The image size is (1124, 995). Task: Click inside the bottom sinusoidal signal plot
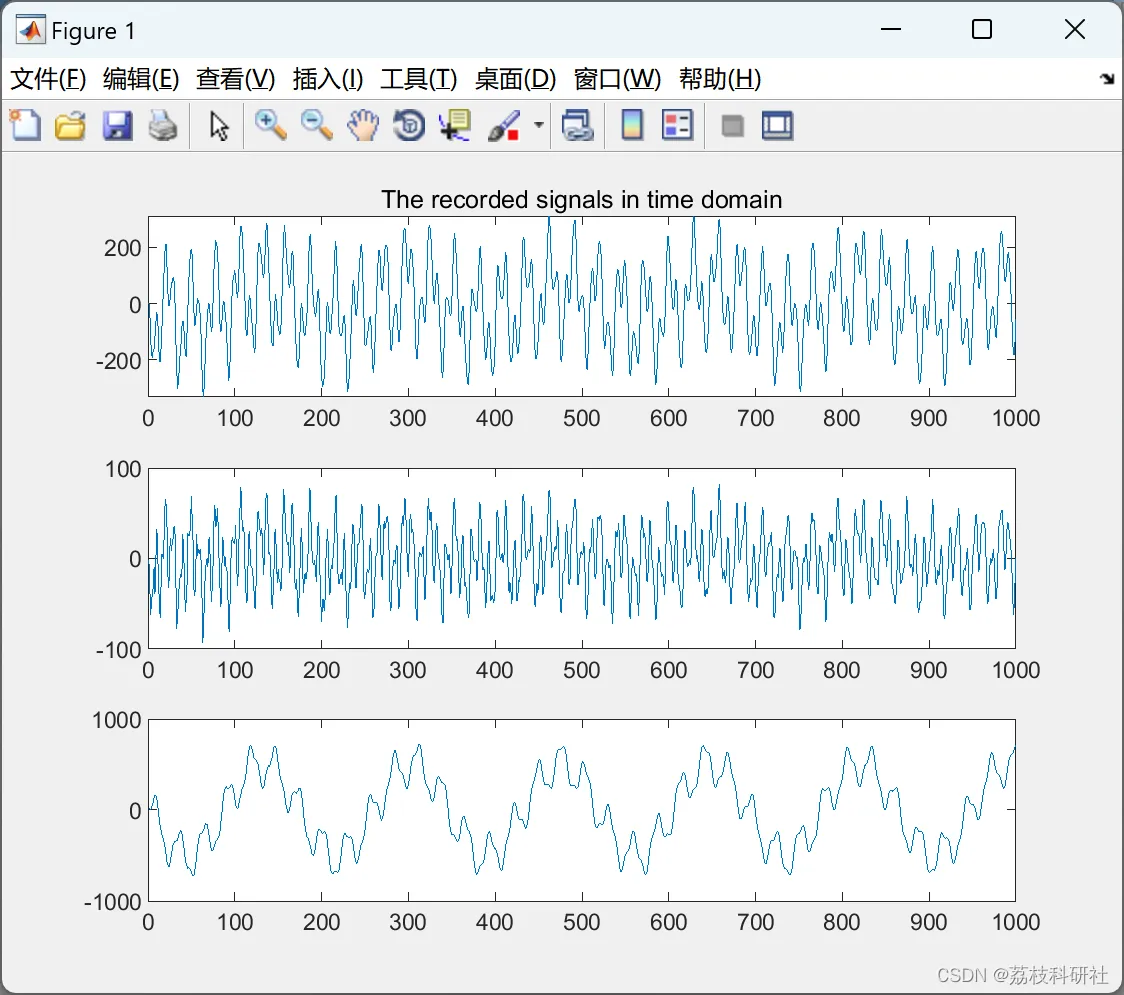tap(581, 810)
